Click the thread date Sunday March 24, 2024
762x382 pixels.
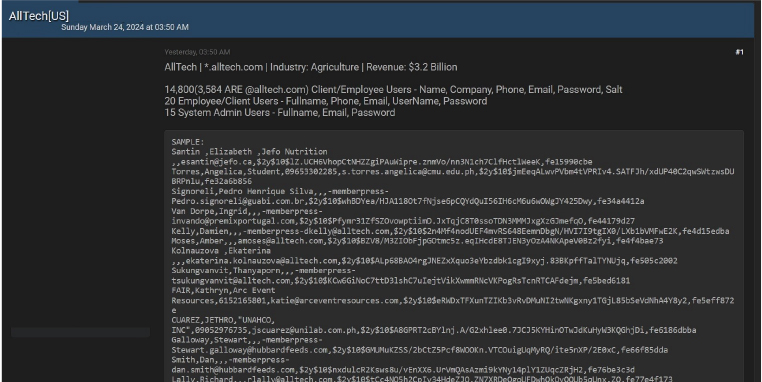tap(125, 27)
